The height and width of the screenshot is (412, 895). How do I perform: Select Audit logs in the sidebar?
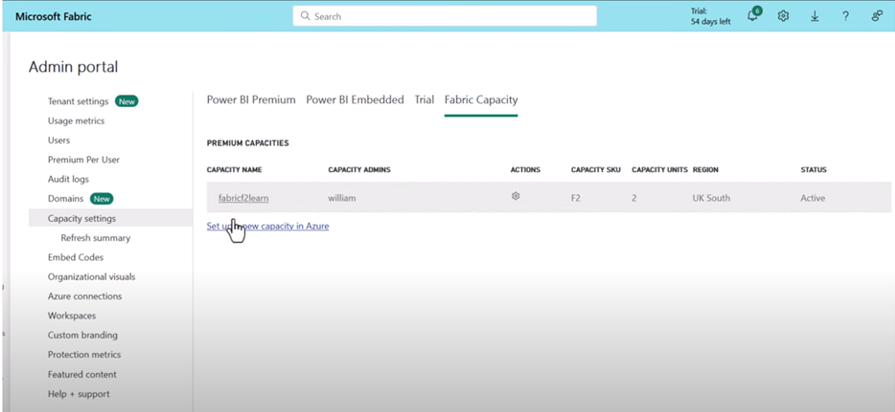click(x=68, y=179)
